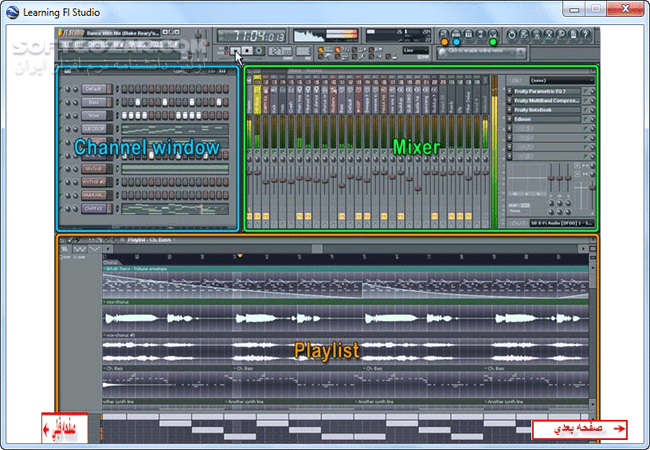This screenshot has height=450, width=650.
Task: Click FX button on Master mixer track
Action: [249, 216]
